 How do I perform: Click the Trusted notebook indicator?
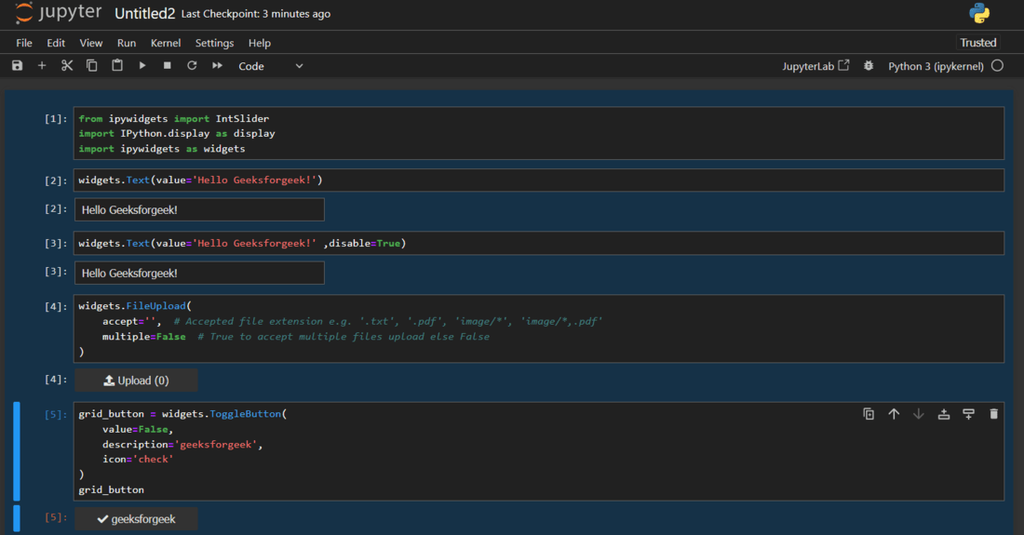tap(978, 43)
